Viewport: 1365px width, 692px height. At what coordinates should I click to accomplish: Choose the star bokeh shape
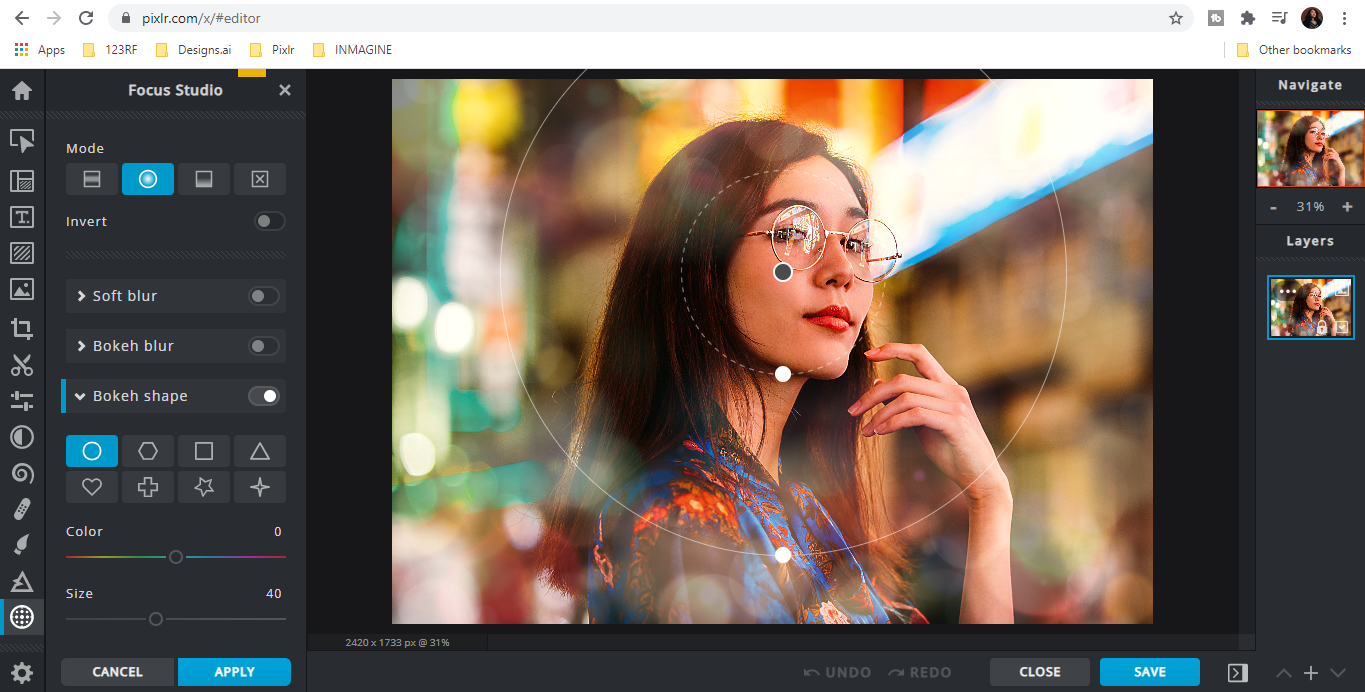[x=203, y=487]
